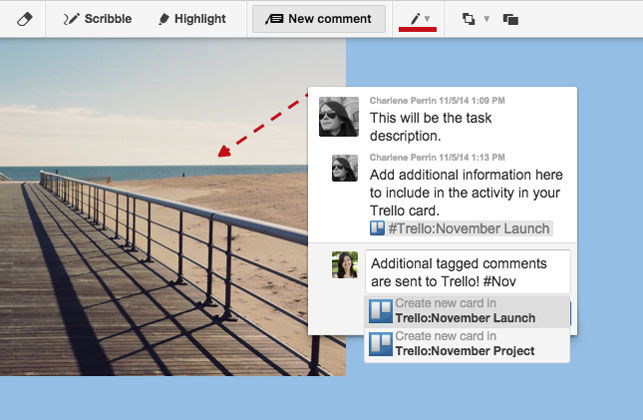Select the red pen drawing tool
The width and height of the screenshot is (643, 420).
pos(415,18)
